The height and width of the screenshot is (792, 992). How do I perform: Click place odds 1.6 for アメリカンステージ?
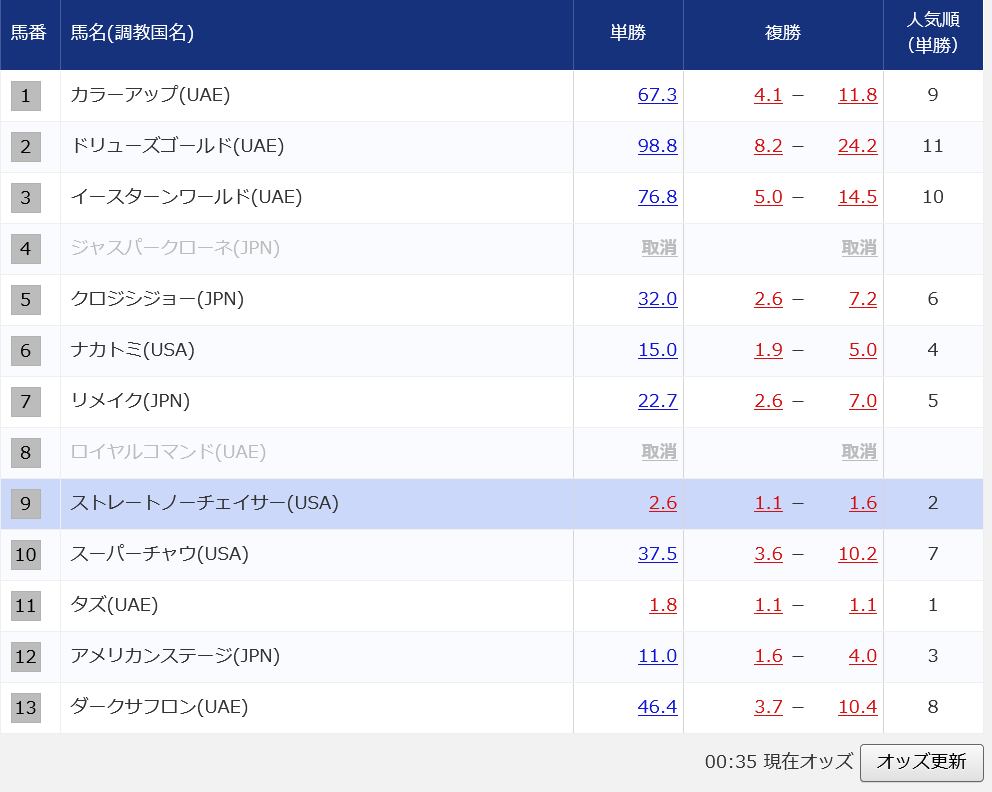coord(768,657)
